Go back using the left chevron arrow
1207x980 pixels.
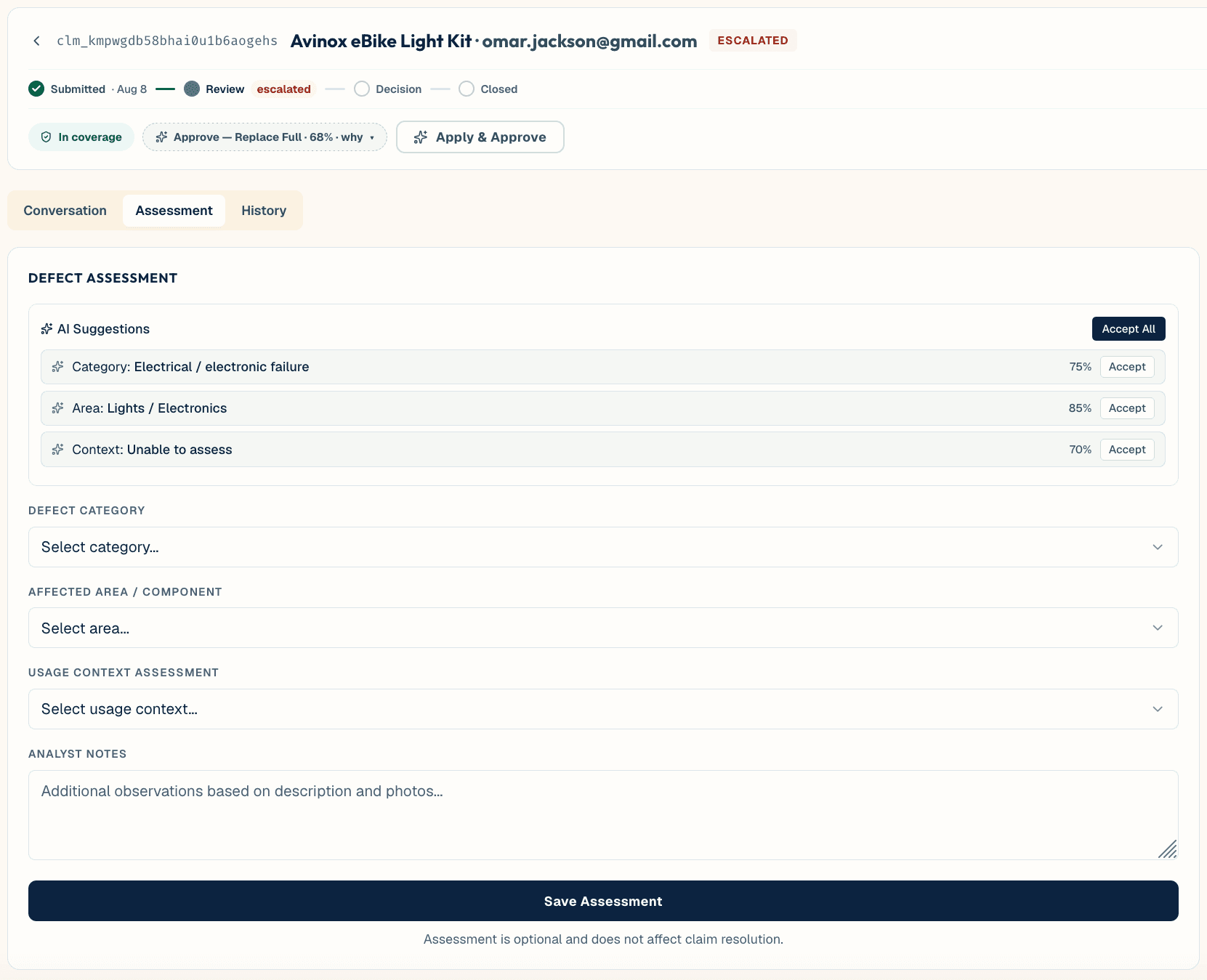point(36,41)
